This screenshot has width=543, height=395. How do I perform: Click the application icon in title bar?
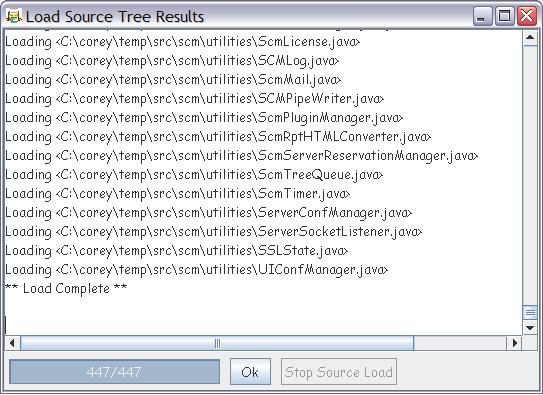(x=14, y=16)
